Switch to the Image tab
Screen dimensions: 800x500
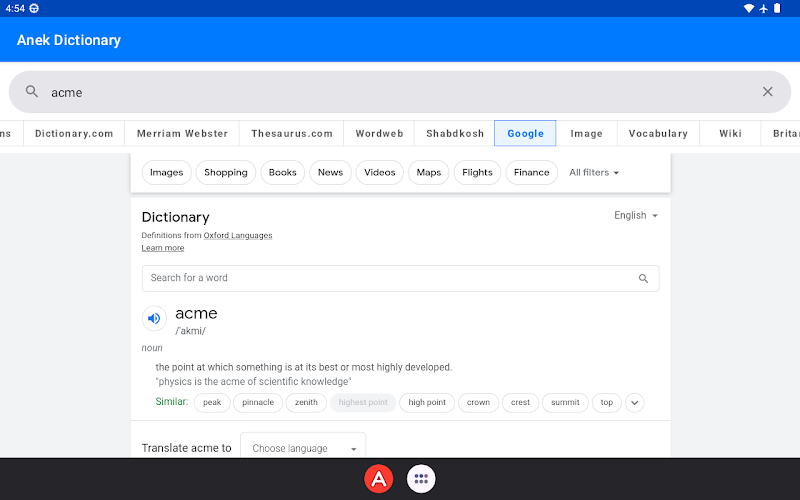pos(586,133)
